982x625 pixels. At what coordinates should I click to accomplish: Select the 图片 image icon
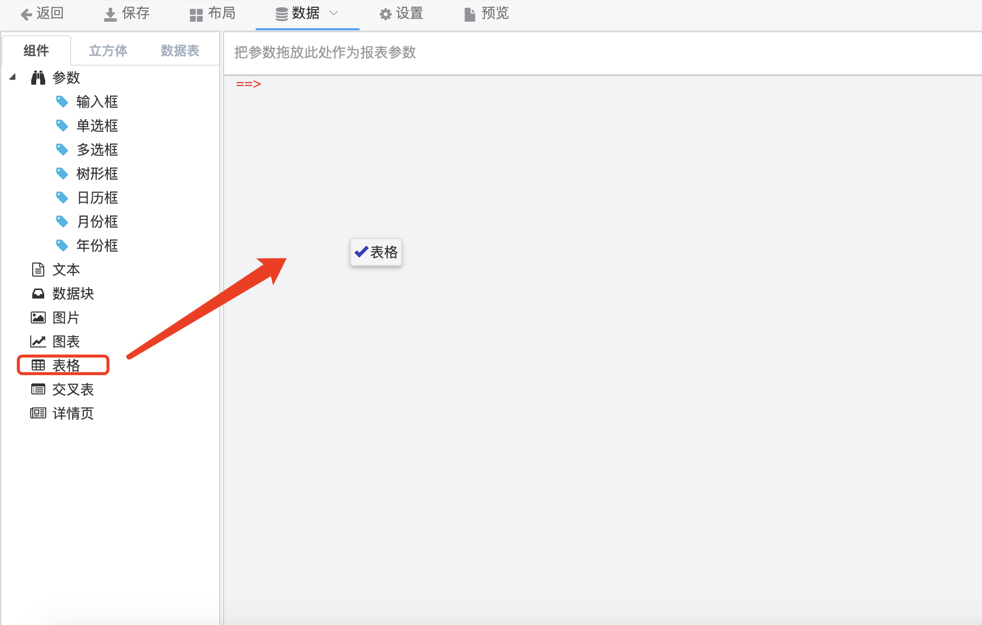38,318
